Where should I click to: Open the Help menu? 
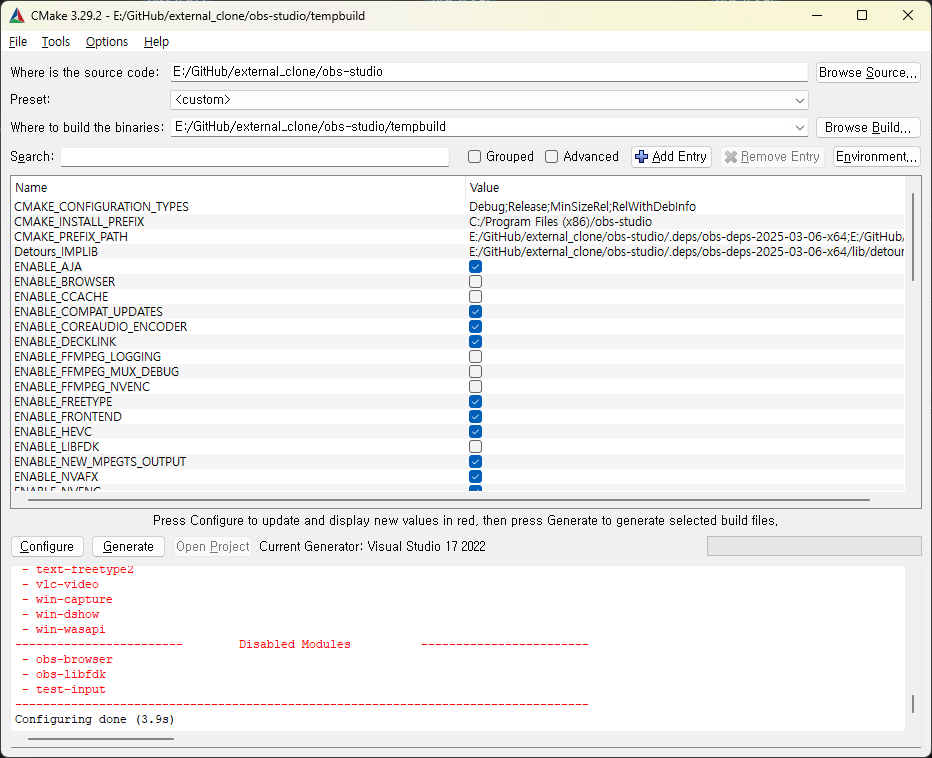click(156, 42)
